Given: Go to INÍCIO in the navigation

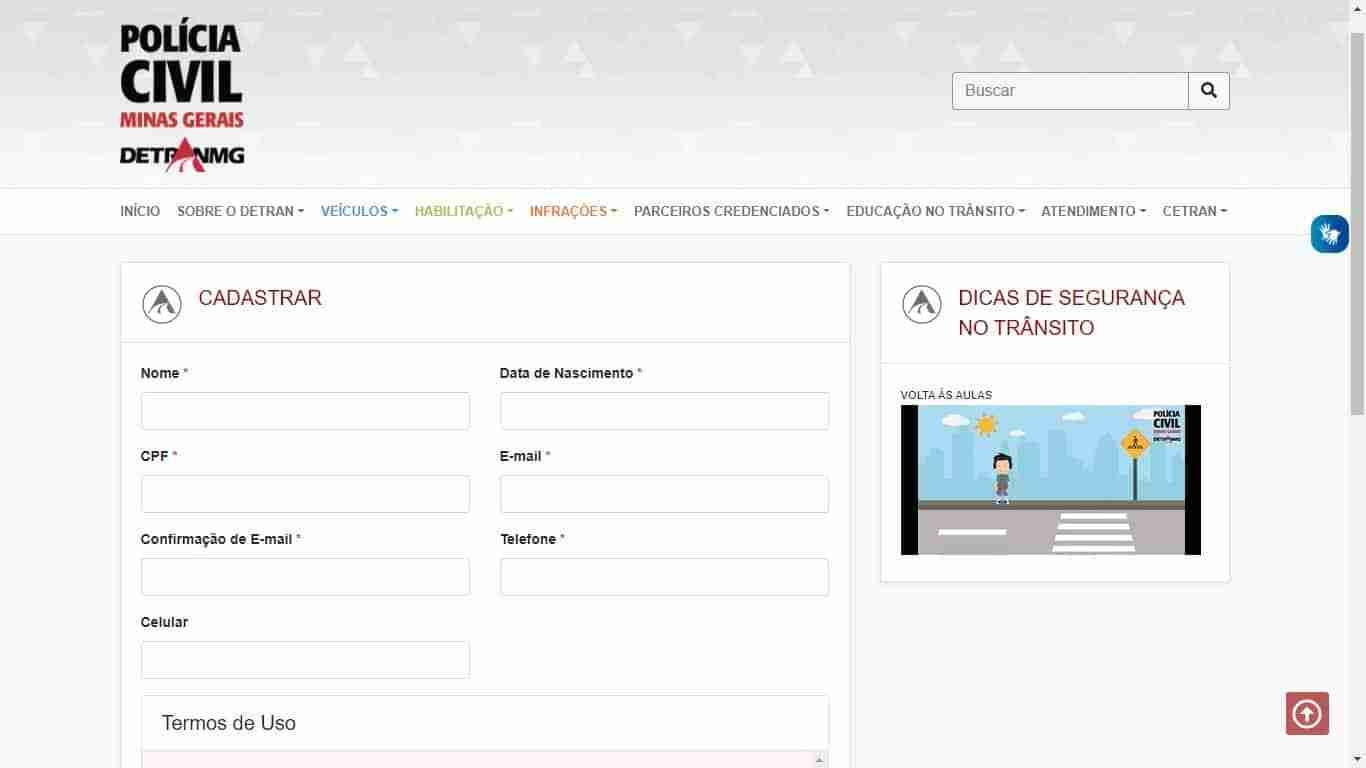Looking at the screenshot, I should click(x=140, y=211).
